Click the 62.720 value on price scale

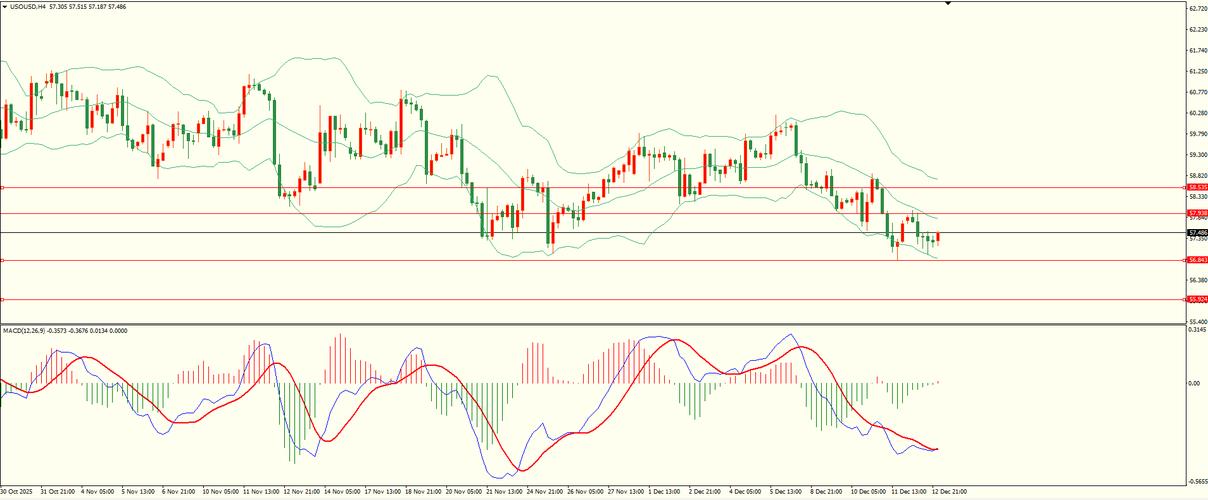[x=1197, y=8]
